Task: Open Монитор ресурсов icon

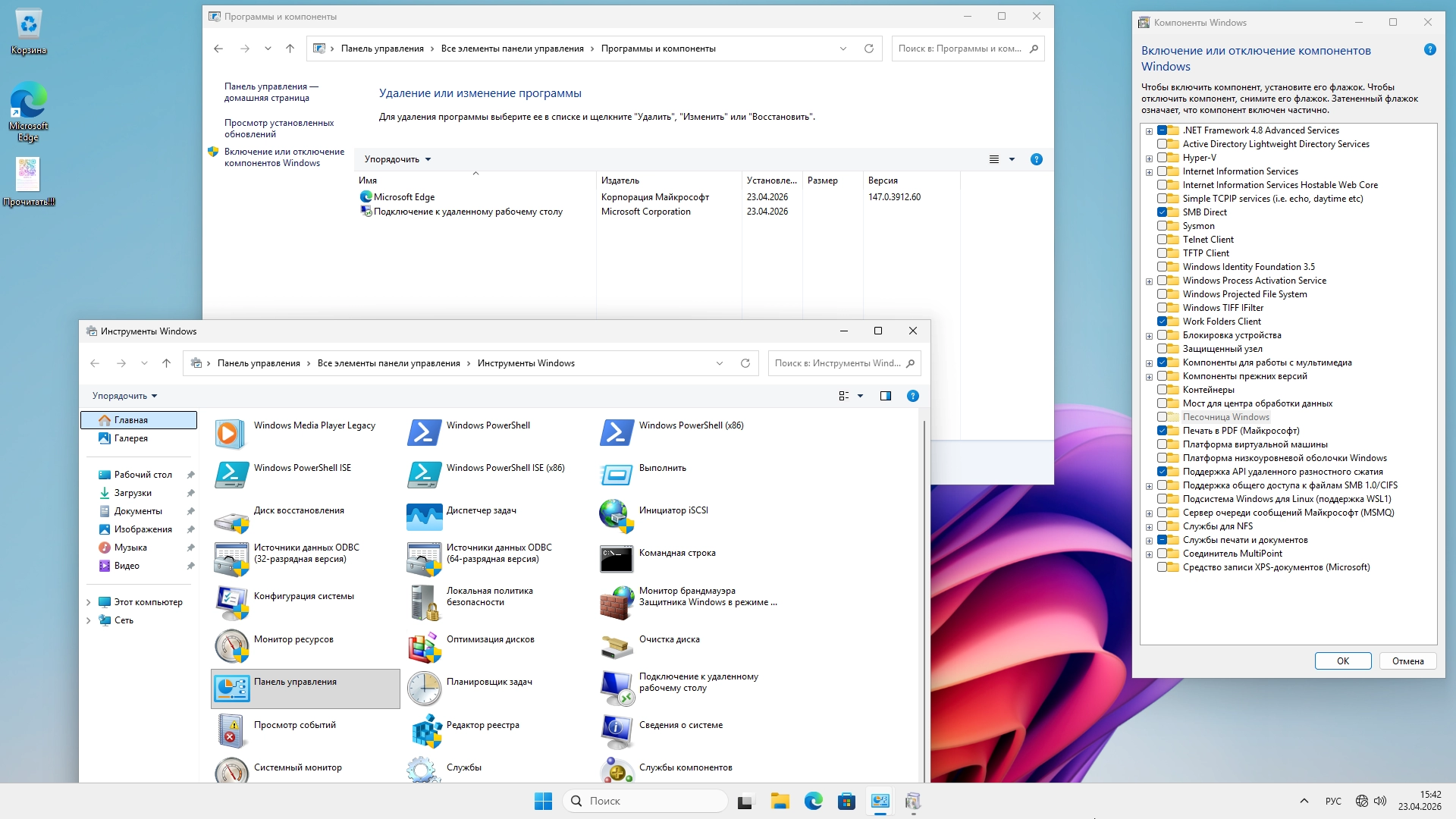Action: (231, 645)
